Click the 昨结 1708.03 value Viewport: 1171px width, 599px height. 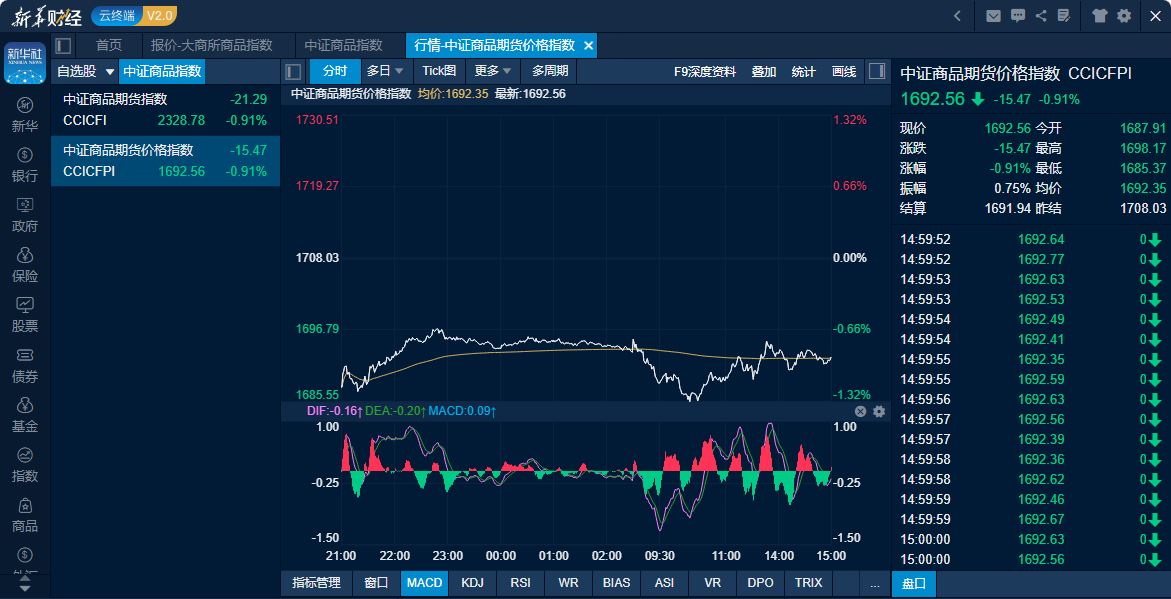click(x=1143, y=208)
